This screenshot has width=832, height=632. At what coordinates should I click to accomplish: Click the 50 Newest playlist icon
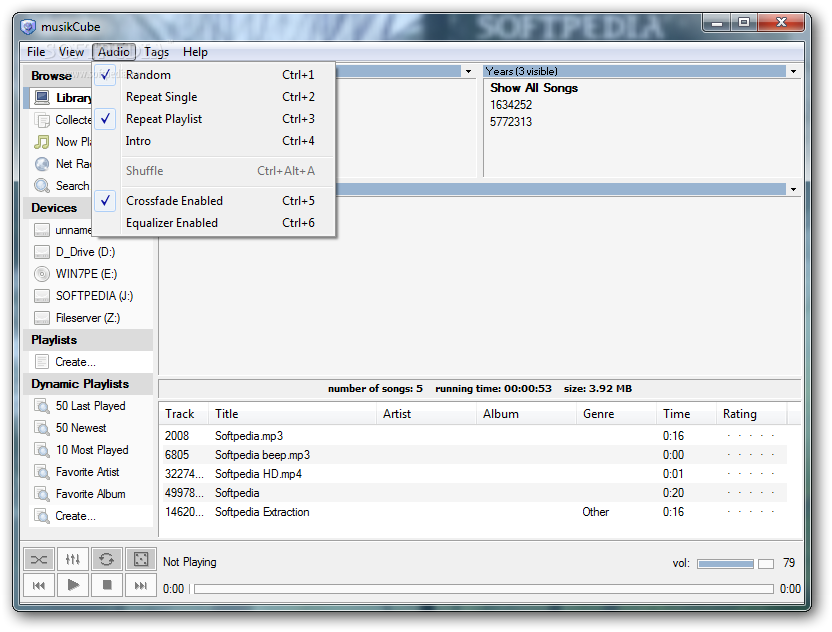click(x=42, y=428)
